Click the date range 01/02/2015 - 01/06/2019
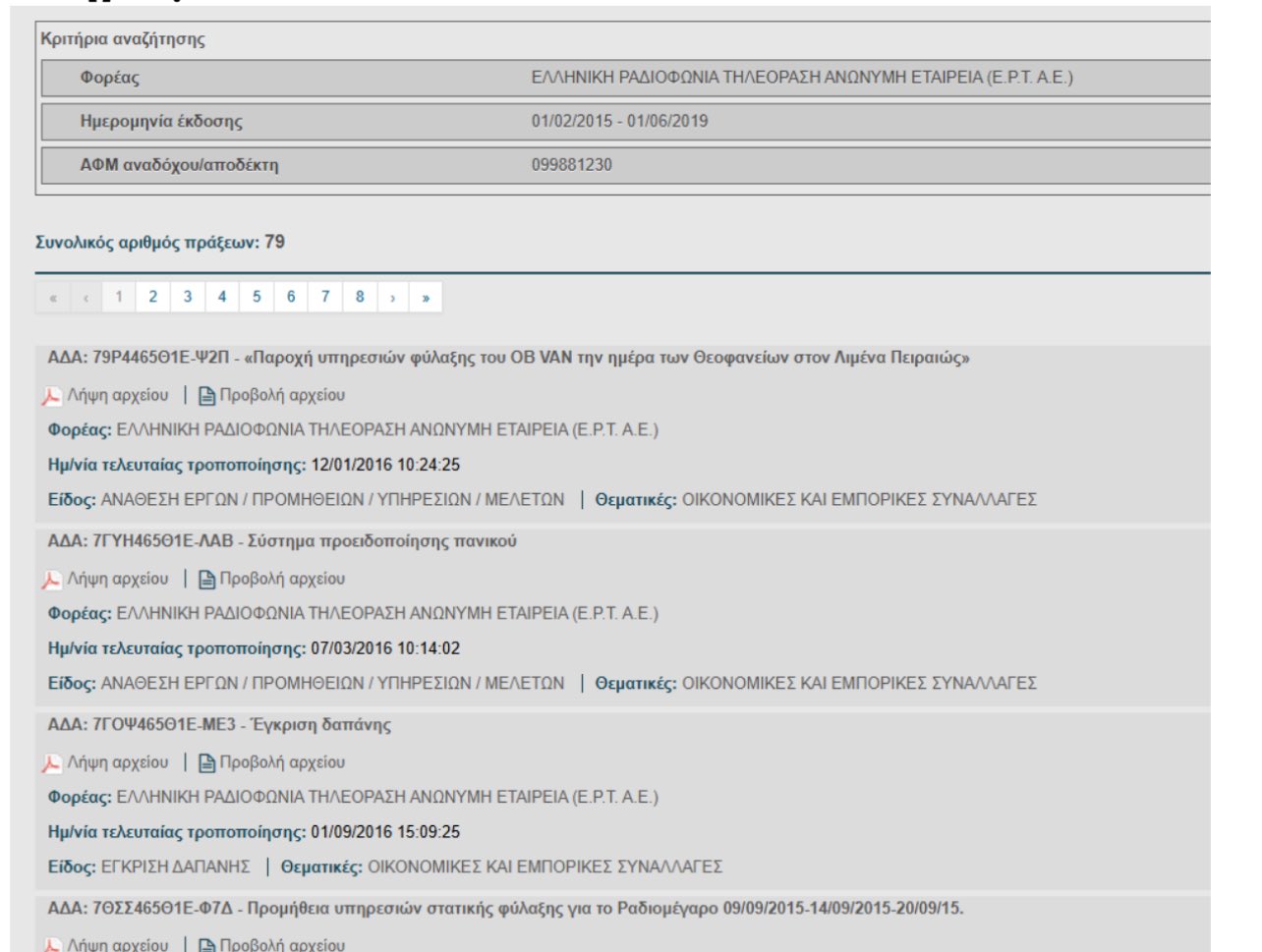The height and width of the screenshot is (952, 1262). click(619, 121)
